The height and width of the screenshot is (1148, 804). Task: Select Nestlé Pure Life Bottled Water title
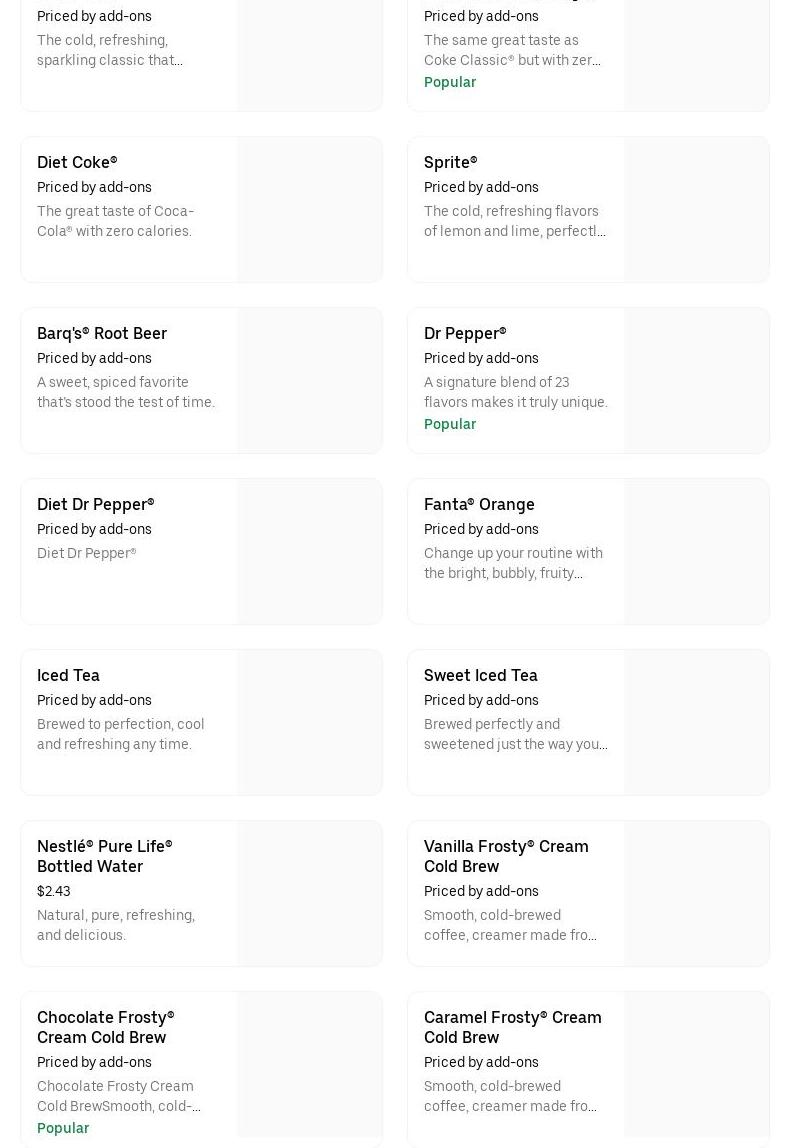(104, 856)
